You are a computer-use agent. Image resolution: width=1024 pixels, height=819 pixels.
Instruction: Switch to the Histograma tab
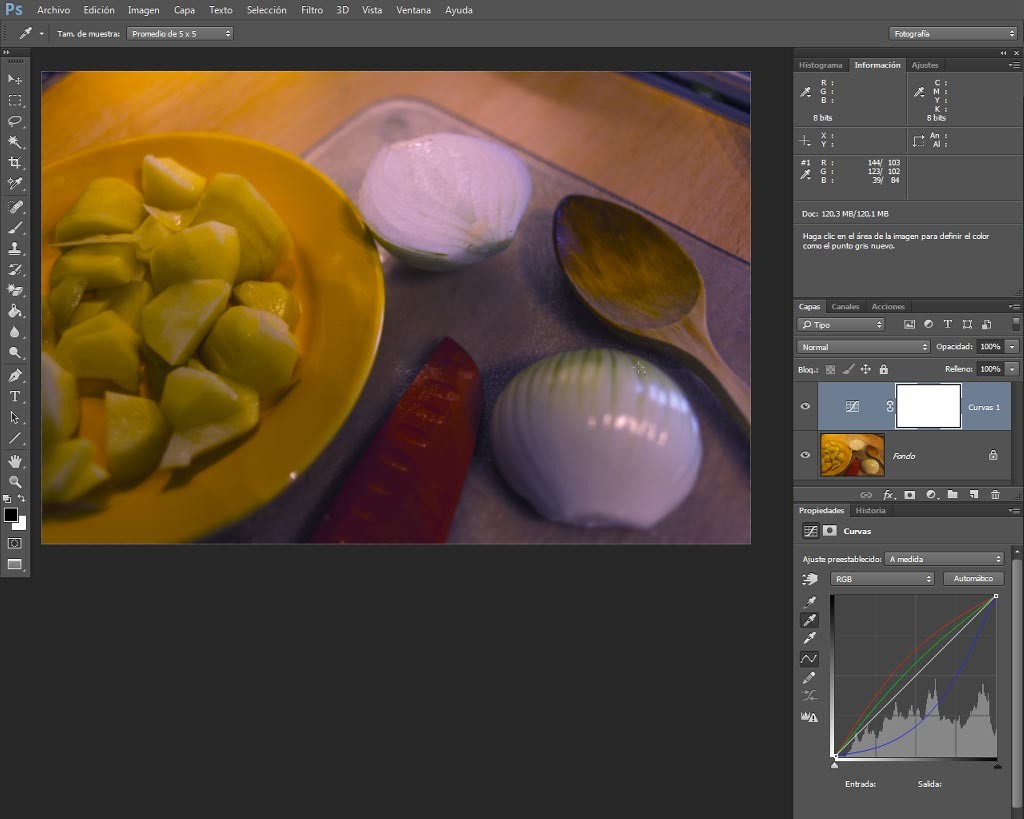[820, 65]
